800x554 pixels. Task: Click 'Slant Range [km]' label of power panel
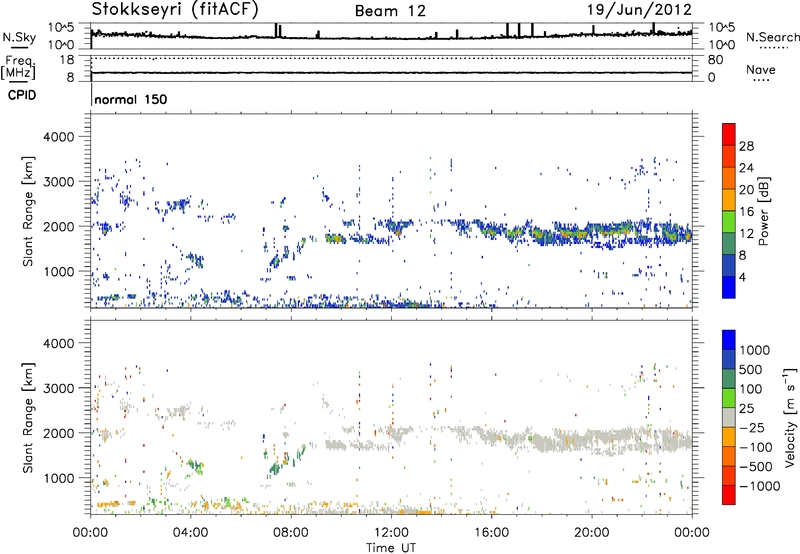click(x=28, y=211)
